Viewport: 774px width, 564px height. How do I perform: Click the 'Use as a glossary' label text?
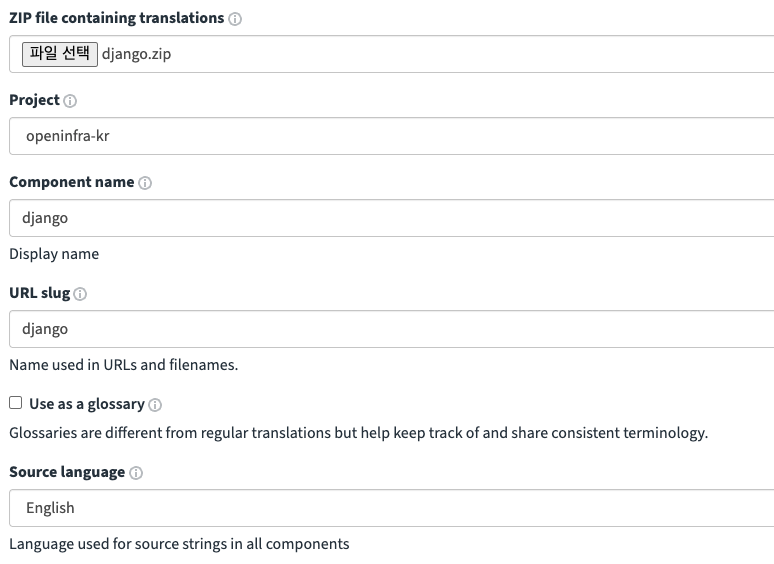(x=86, y=404)
